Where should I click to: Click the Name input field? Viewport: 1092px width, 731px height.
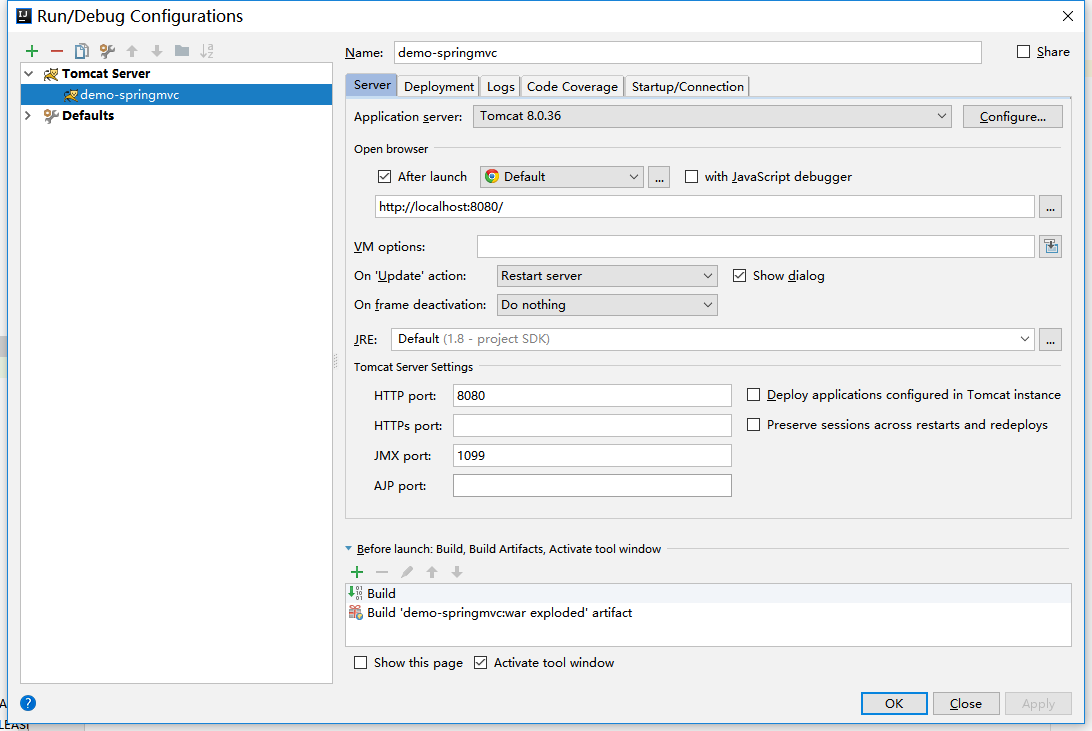coord(687,52)
